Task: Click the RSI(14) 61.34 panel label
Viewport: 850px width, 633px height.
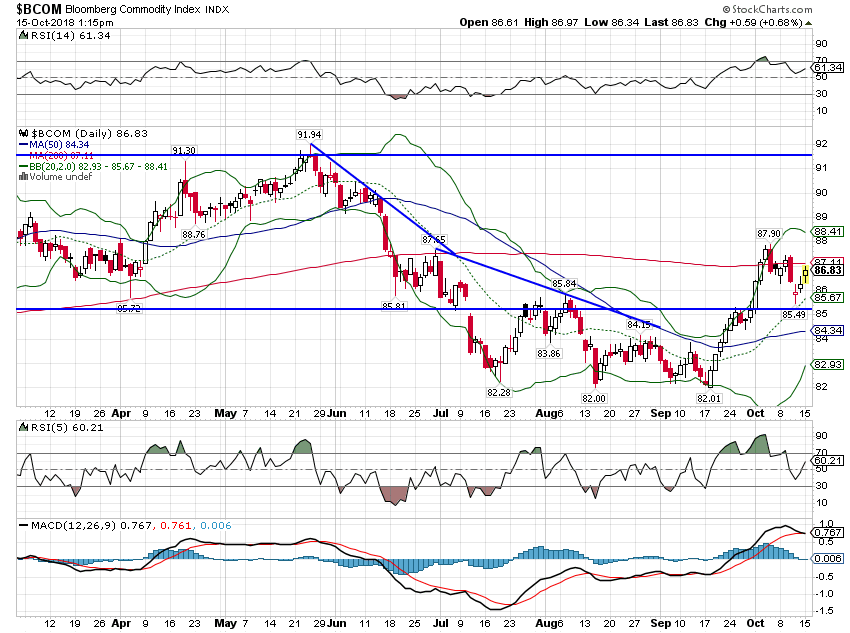Action: (x=70, y=36)
